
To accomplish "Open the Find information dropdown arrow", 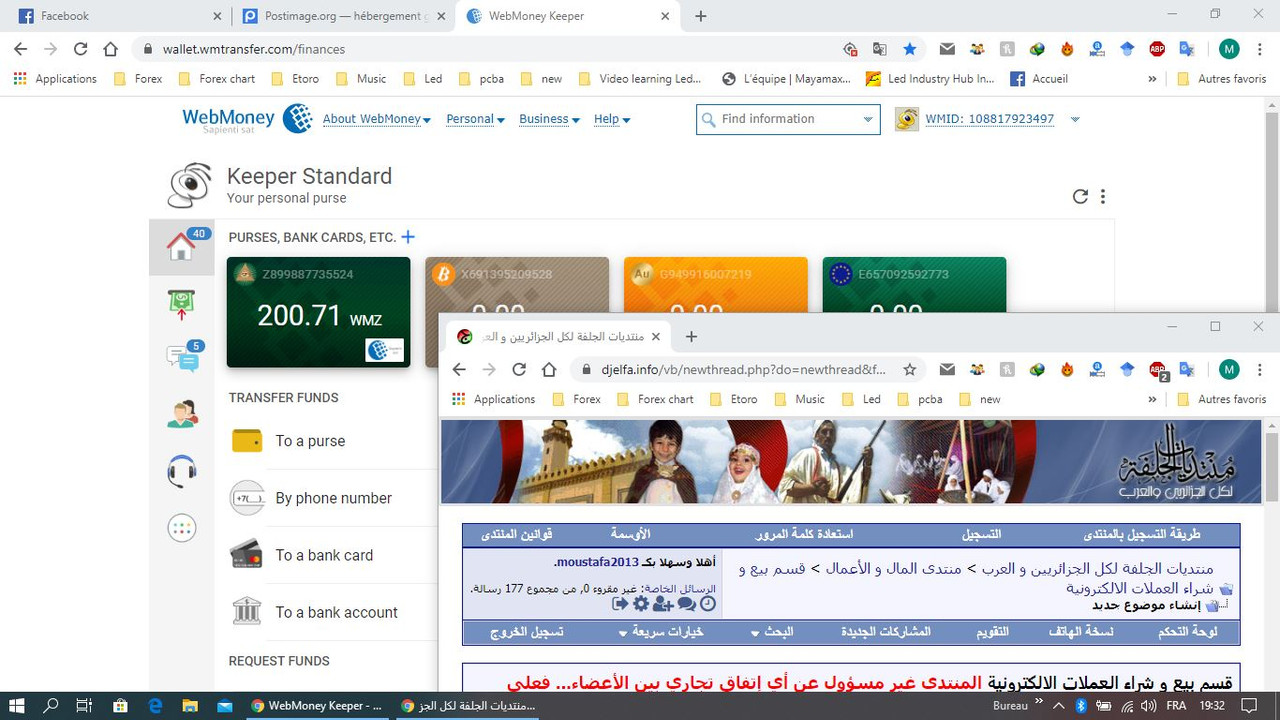I will pyautogui.click(x=867, y=119).
